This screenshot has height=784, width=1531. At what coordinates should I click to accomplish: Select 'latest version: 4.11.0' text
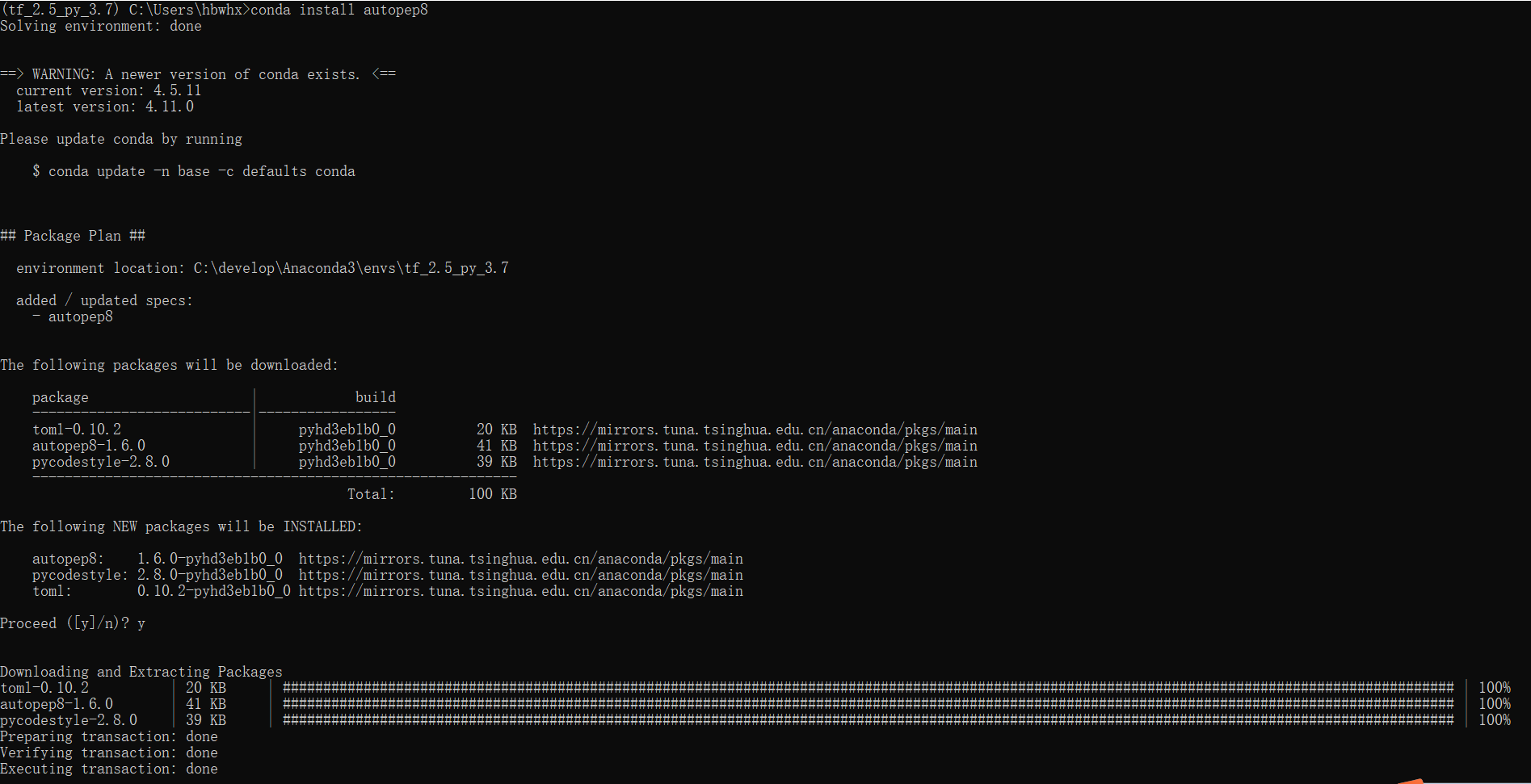pyautogui.click(x=105, y=107)
